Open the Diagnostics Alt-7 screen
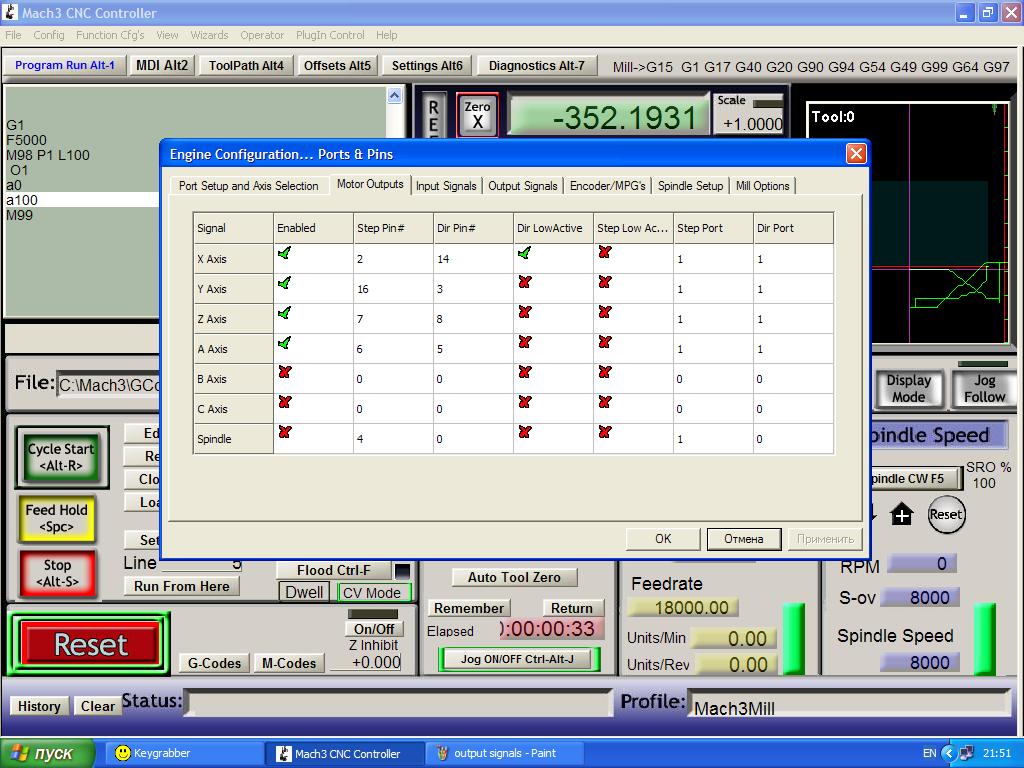This screenshot has height=768, width=1024. (537, 65)
